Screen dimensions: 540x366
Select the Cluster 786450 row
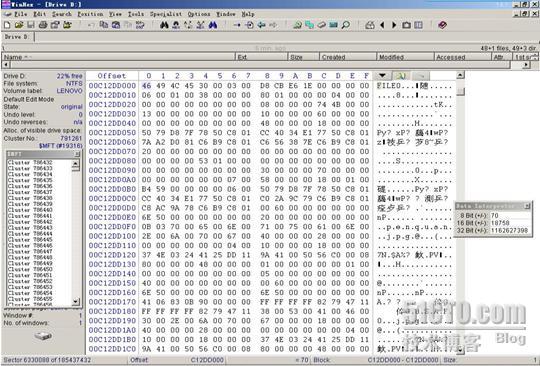click(30, 269)
